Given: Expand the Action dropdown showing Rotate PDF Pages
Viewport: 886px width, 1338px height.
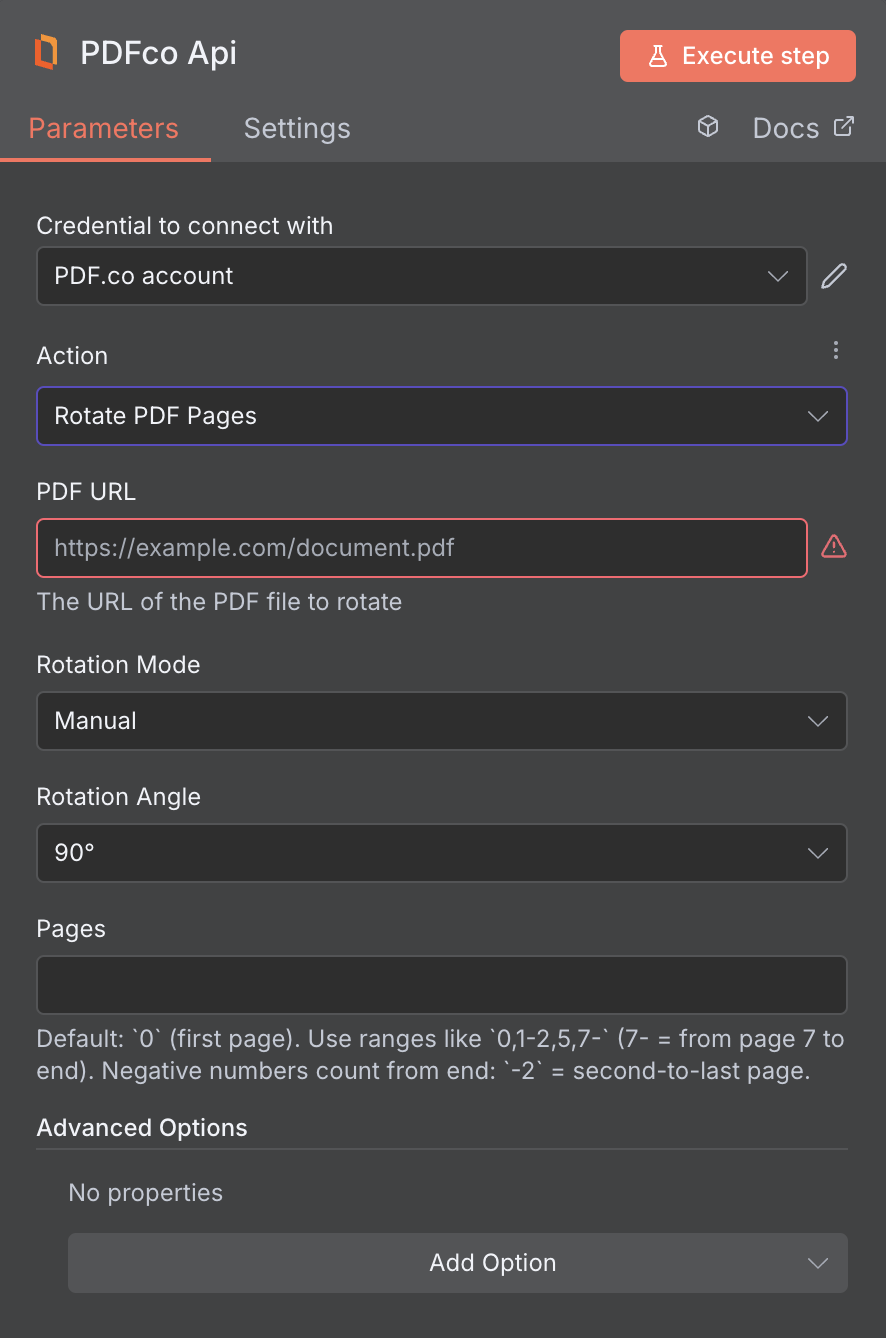Looking at the screenshot, I should click(441, 416).
